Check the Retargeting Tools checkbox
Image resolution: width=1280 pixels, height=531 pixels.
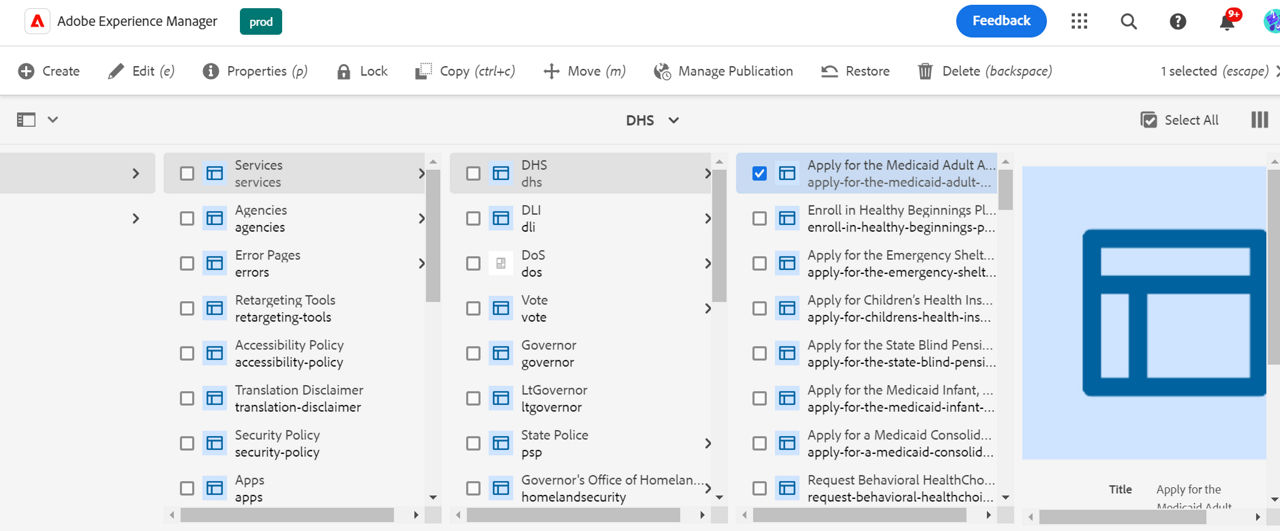click(187, 308)
